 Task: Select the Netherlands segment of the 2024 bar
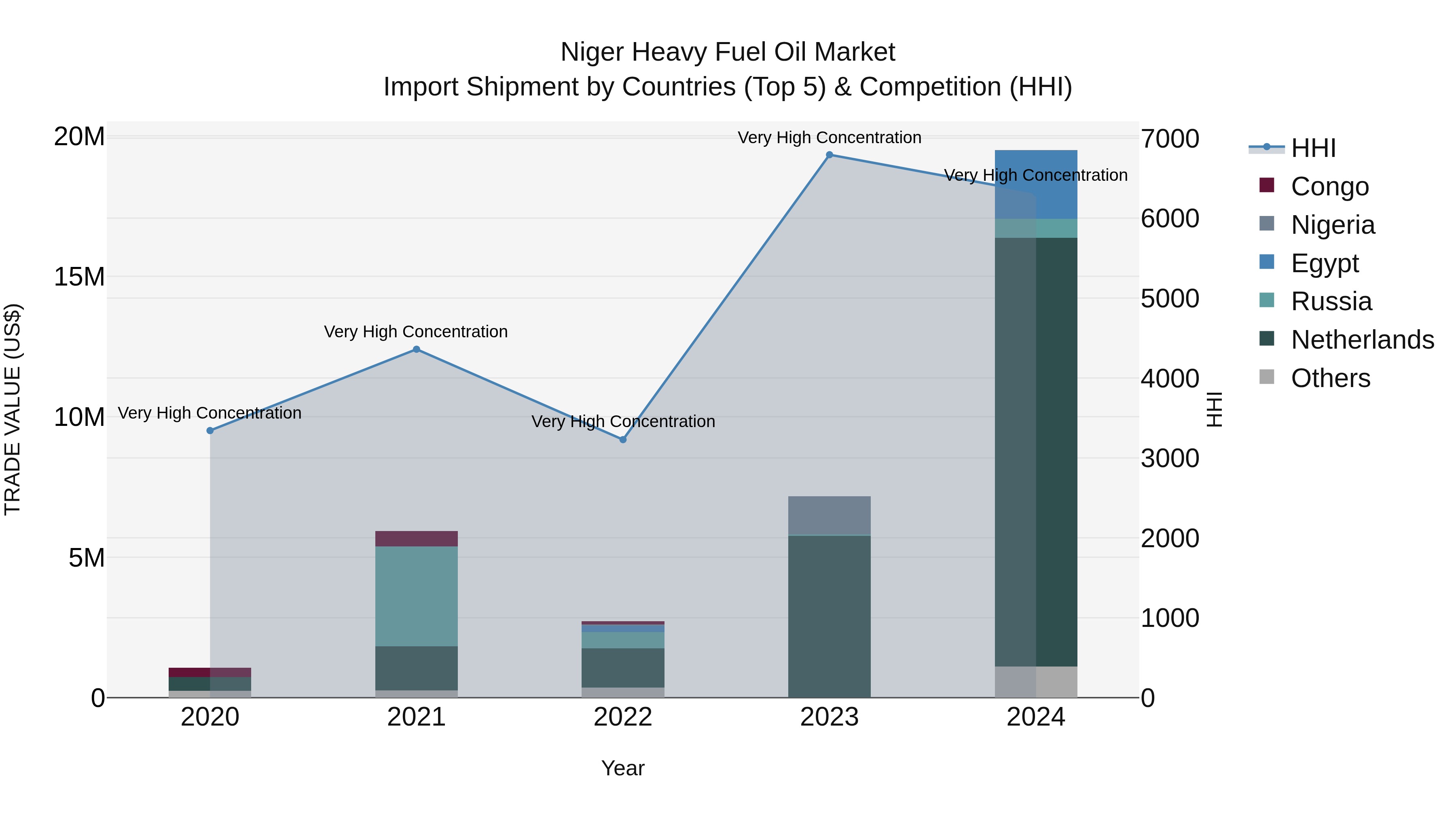[x=1036, y=452]
